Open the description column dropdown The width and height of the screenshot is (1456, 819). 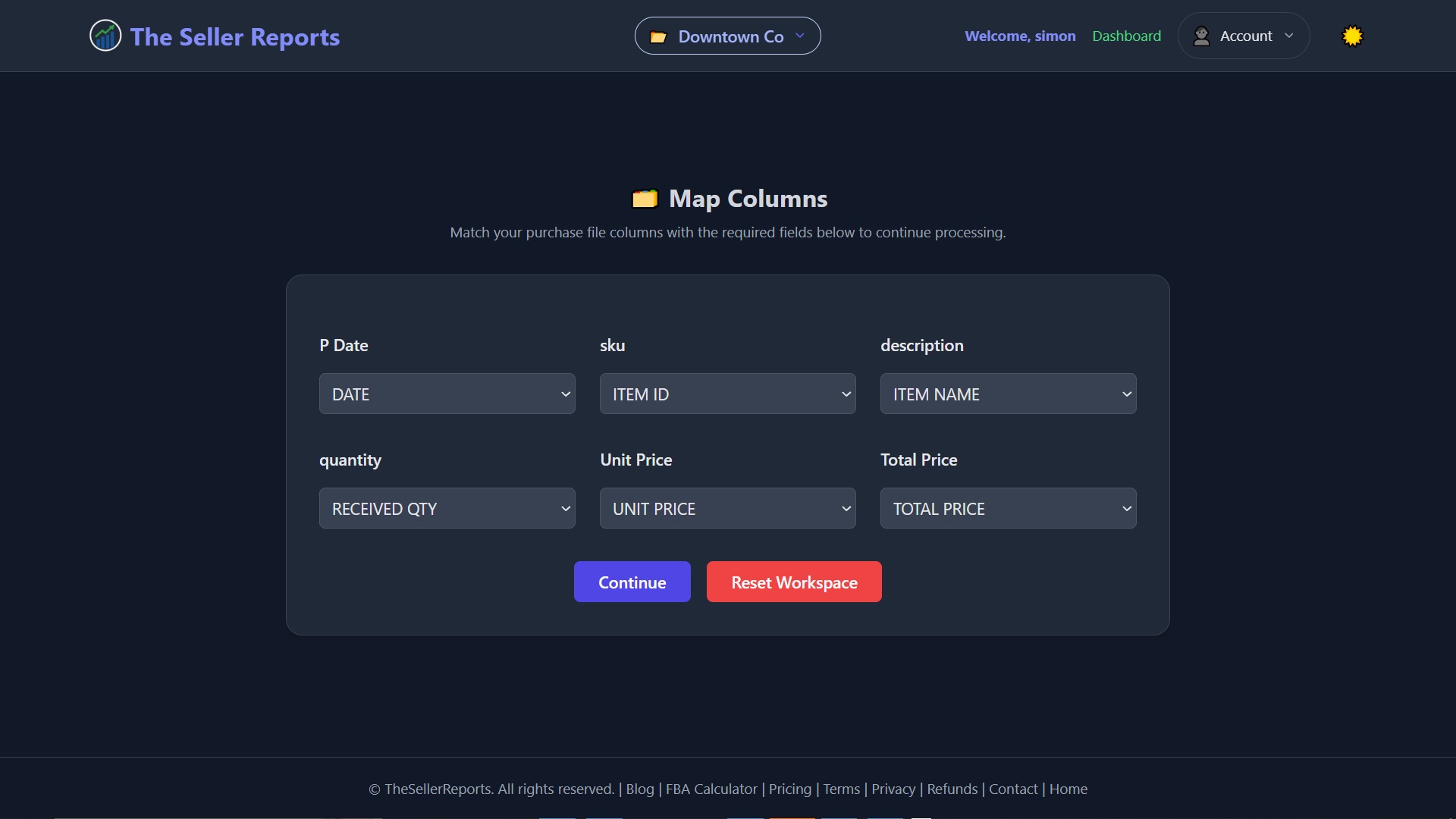(x=1009, y=394)
